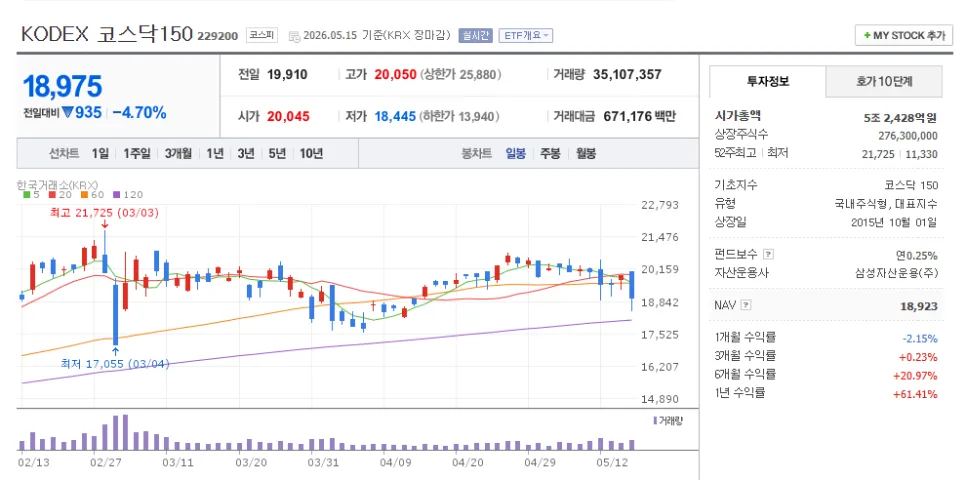
Task: Click the red 20-day moving average legend marker
Action: pos(52,195)
